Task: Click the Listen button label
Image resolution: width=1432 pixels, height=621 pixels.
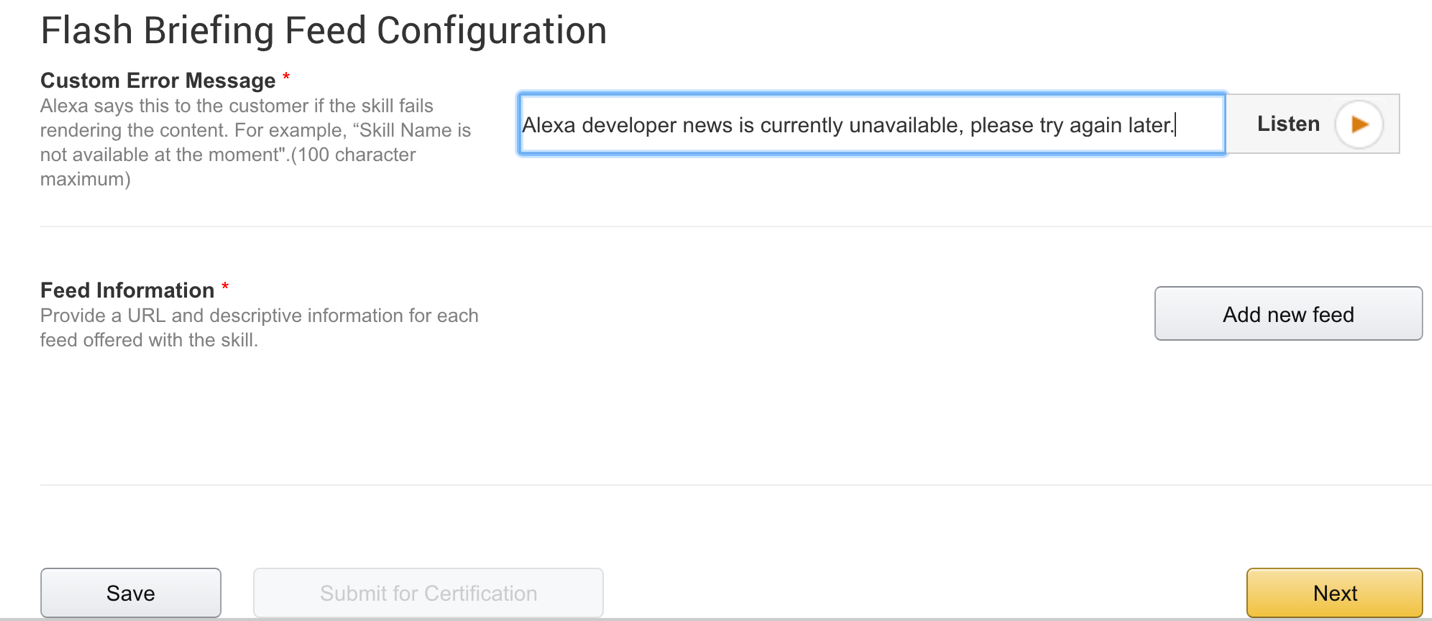Action: pos(1288,124)
